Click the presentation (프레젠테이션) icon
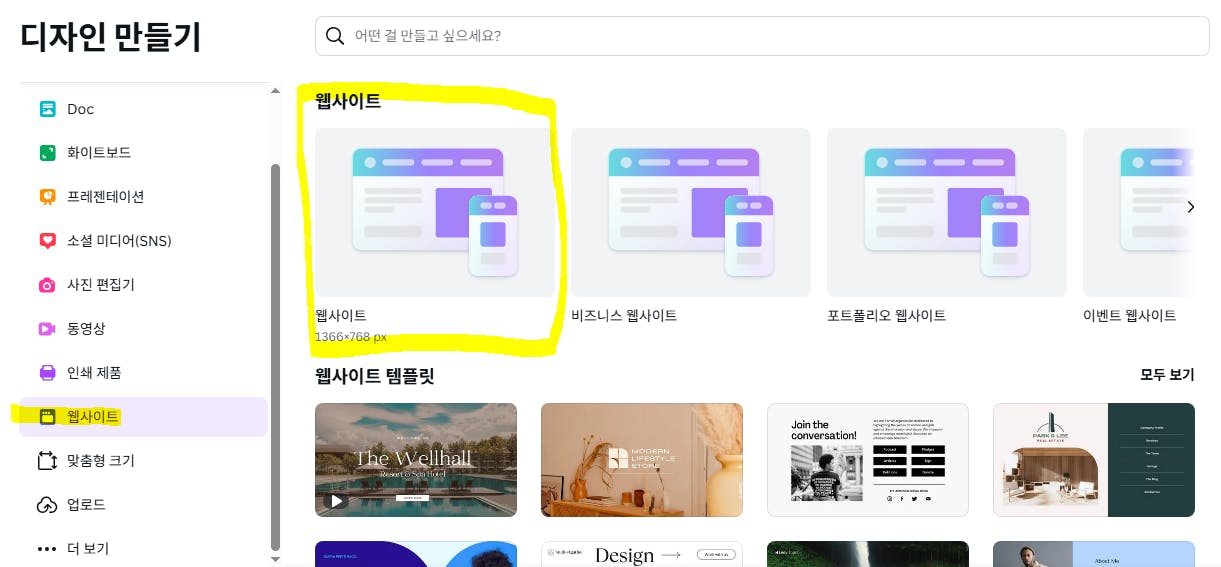Viewport: 1221px width, 567px height. (x=47, y=197)
